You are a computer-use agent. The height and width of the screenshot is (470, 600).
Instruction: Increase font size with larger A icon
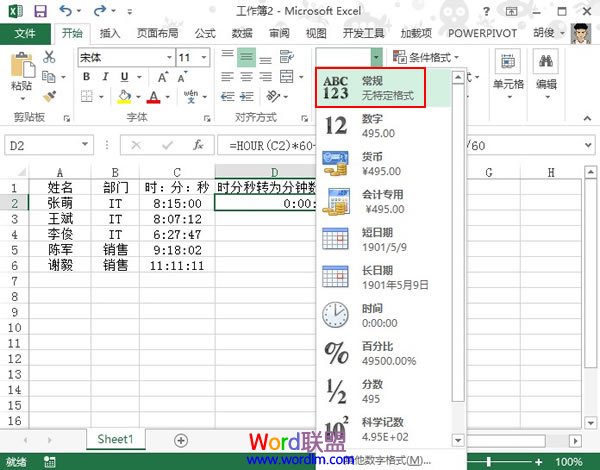pos(163,77)
